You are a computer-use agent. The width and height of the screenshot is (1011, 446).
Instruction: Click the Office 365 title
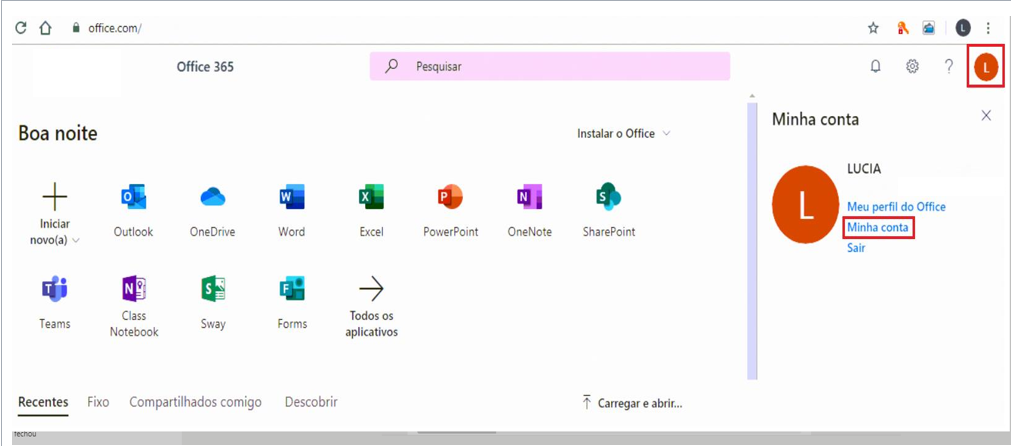205,66
